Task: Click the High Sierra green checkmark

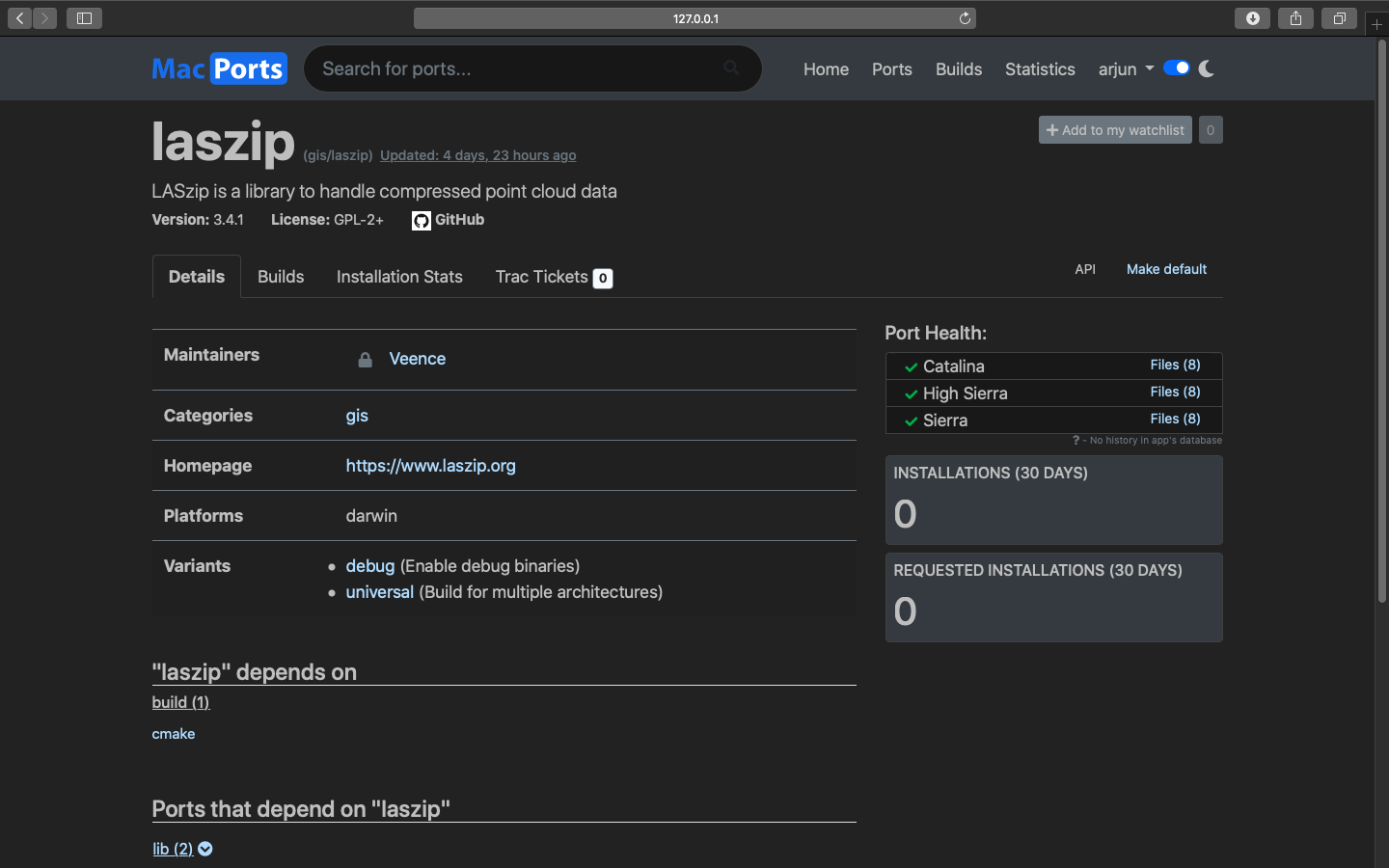Action: point(911,394)
